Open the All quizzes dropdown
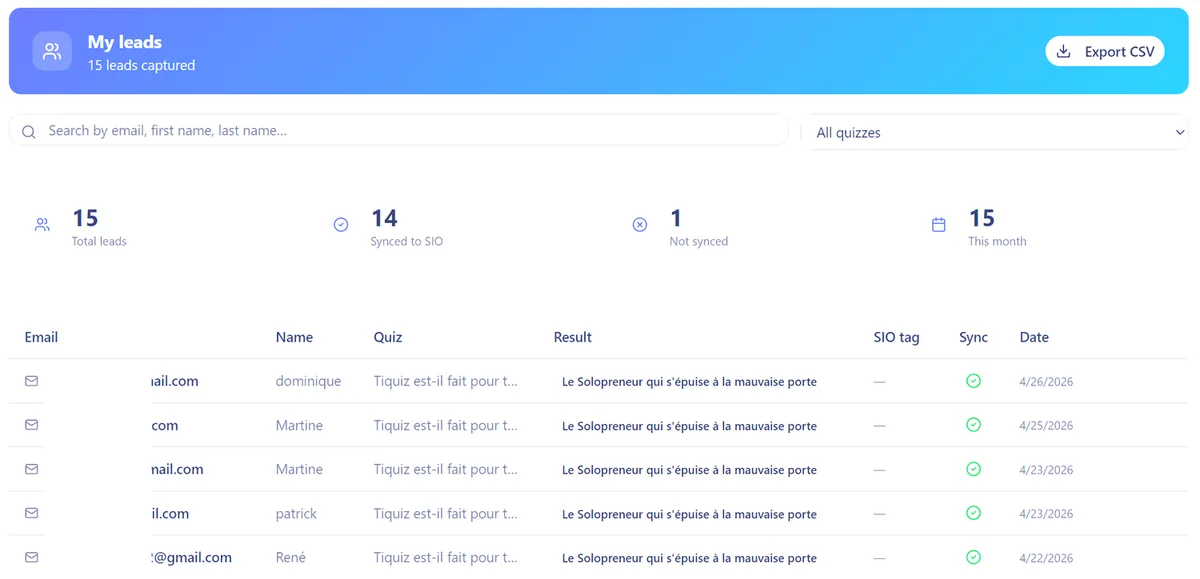This screenshot has height=579, width=1200. (x=995, y=132)
